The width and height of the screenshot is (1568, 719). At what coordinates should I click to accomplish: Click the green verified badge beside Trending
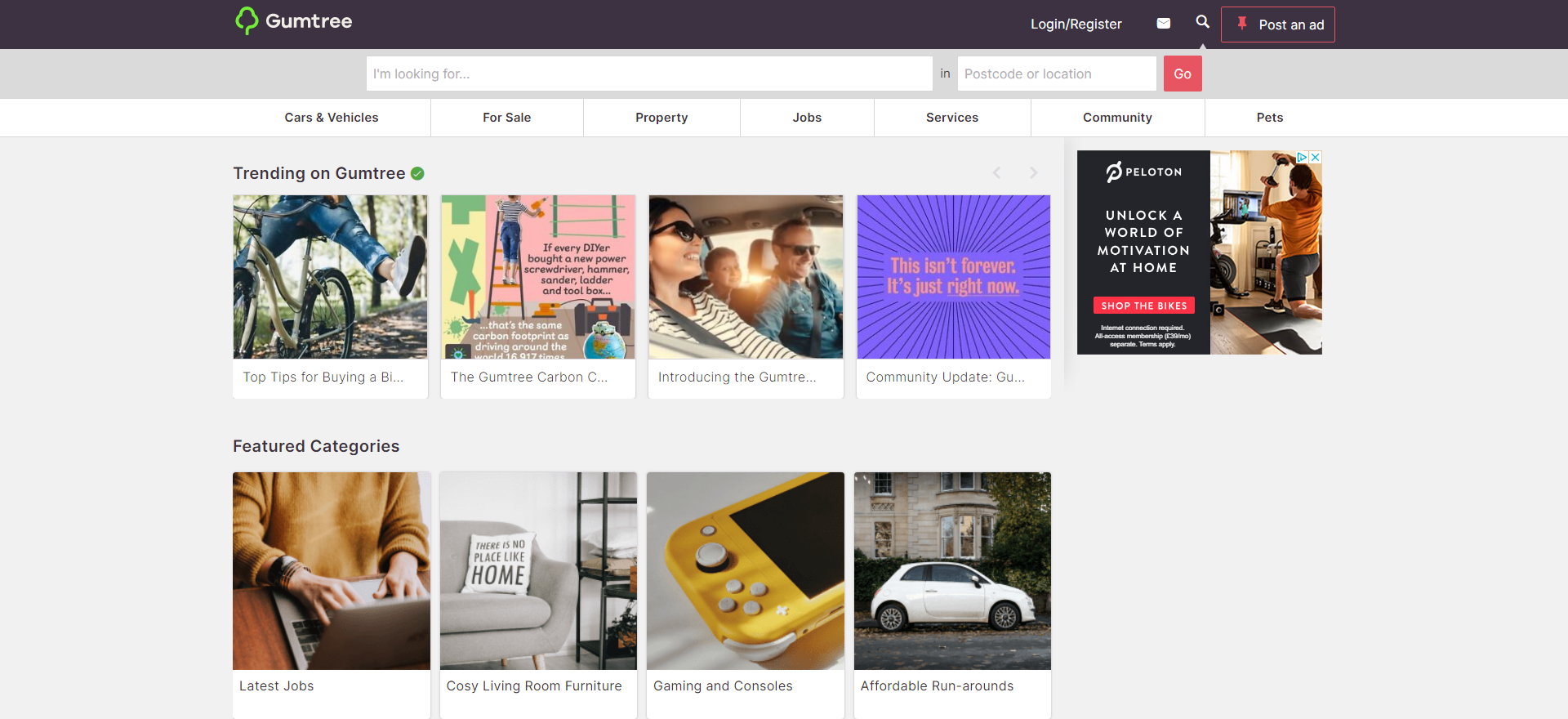(x=417, y=173)
